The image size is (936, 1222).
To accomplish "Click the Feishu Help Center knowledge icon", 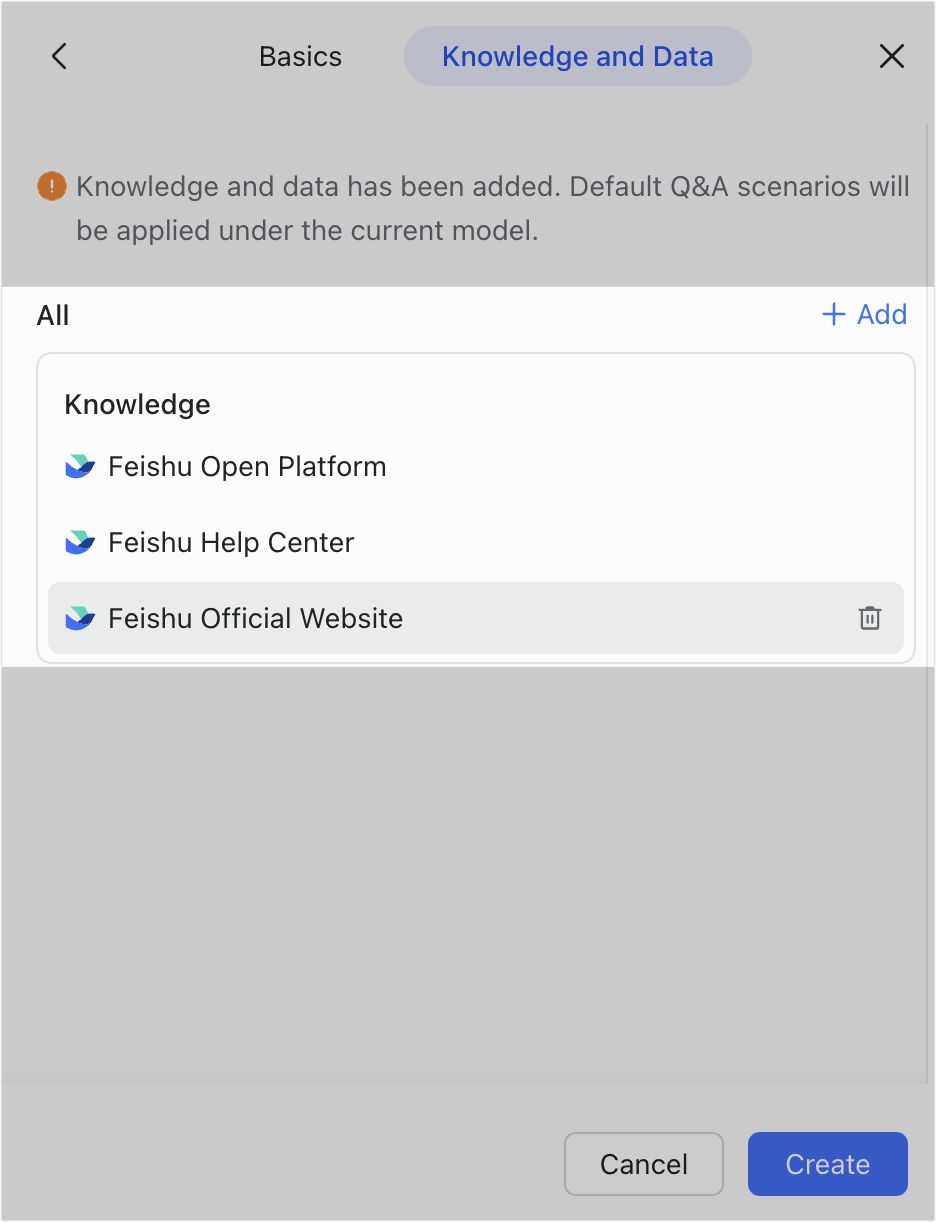I will [x=79, y=542].
